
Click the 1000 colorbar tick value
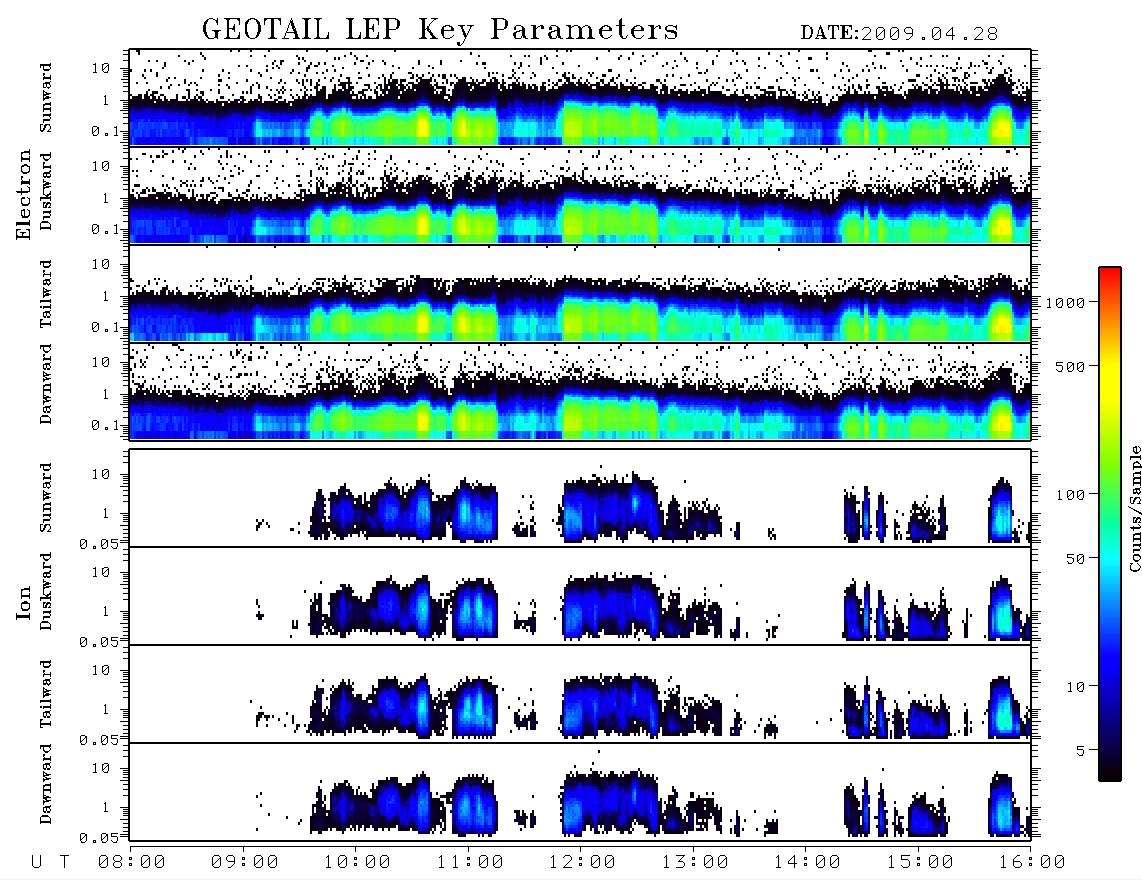point(1065,302)
